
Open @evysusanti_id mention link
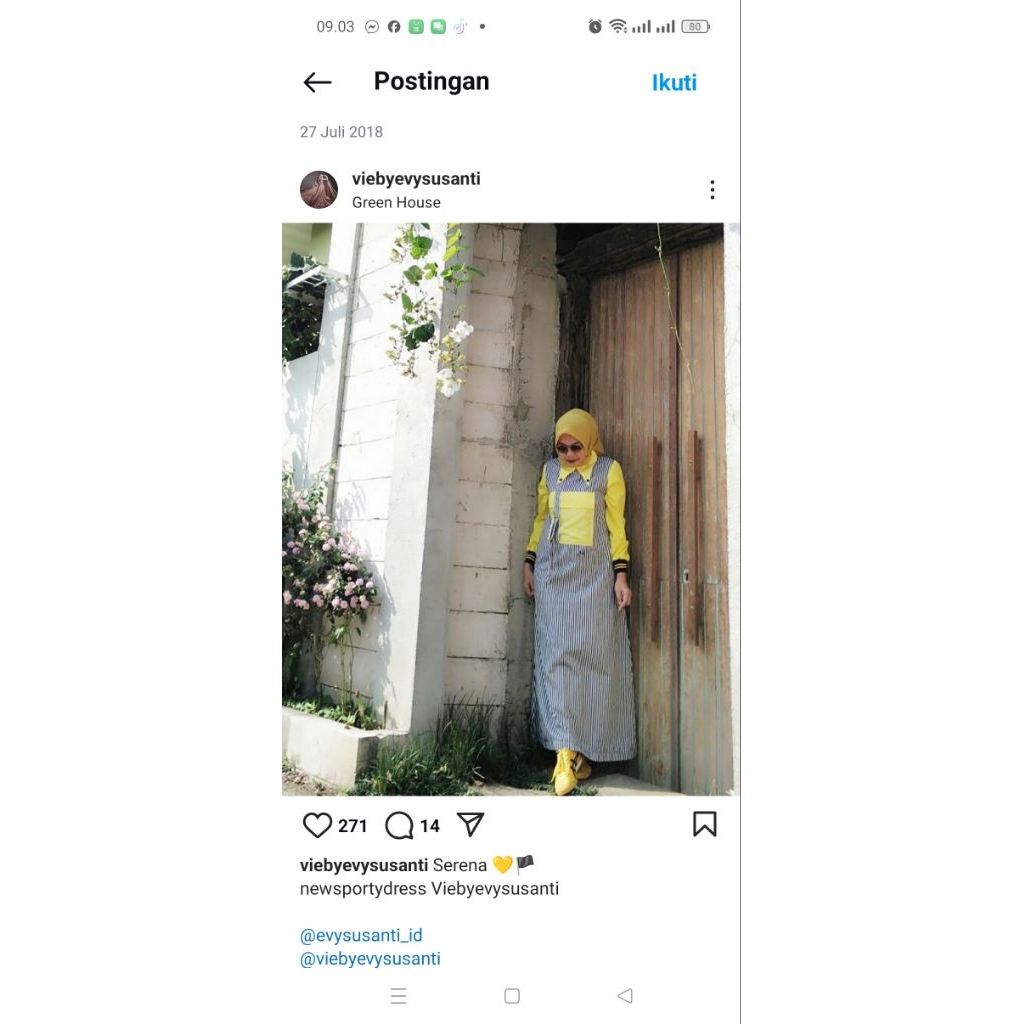tap(361, 935)
